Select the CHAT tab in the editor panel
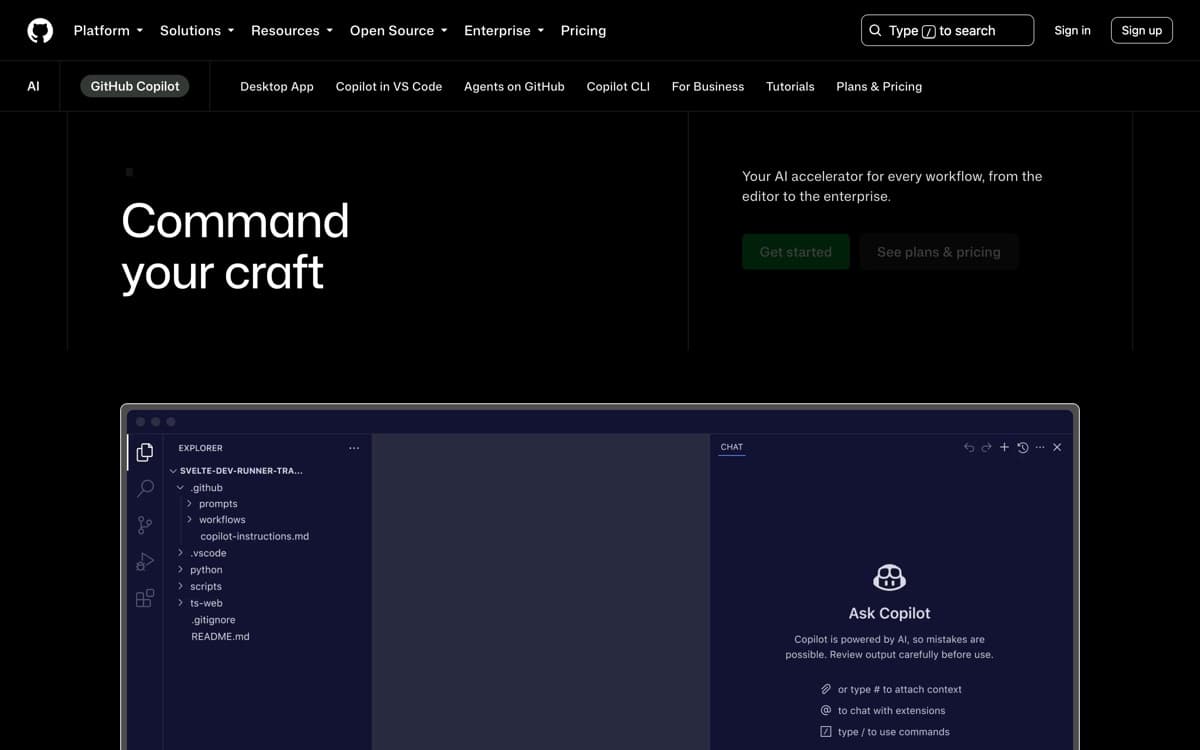Screen dimensions: 1200x750 point(732,447)
